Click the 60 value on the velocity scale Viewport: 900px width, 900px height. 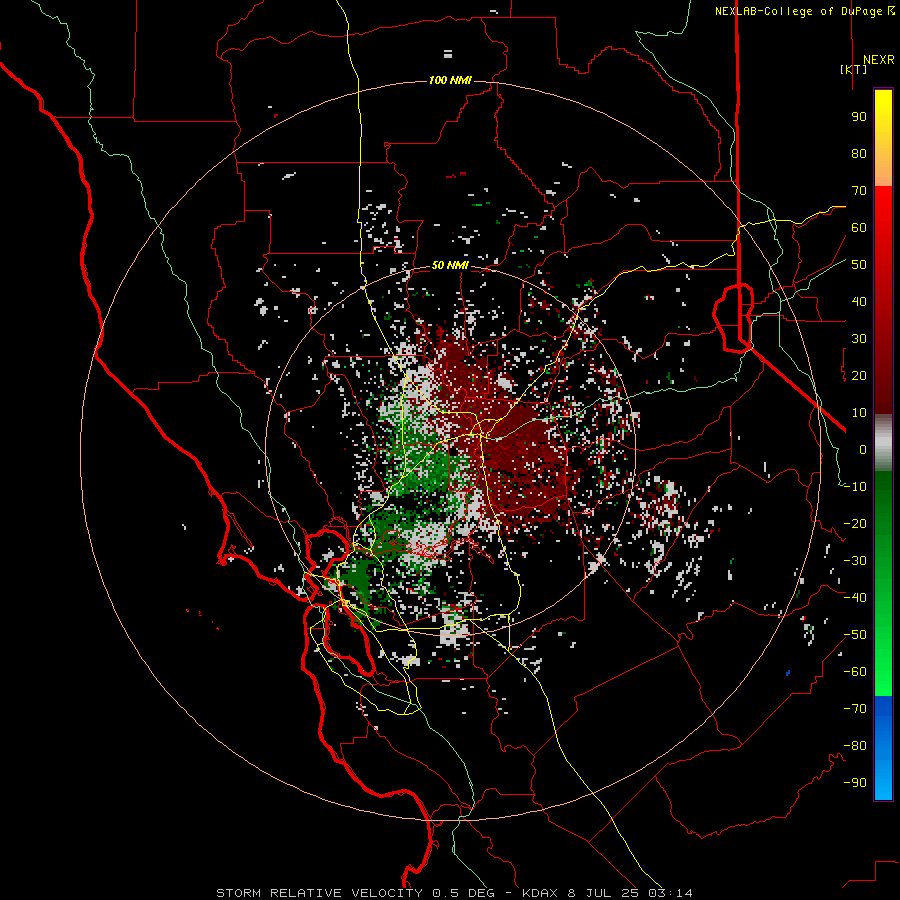pyautogui.click(x=859, y=228)
